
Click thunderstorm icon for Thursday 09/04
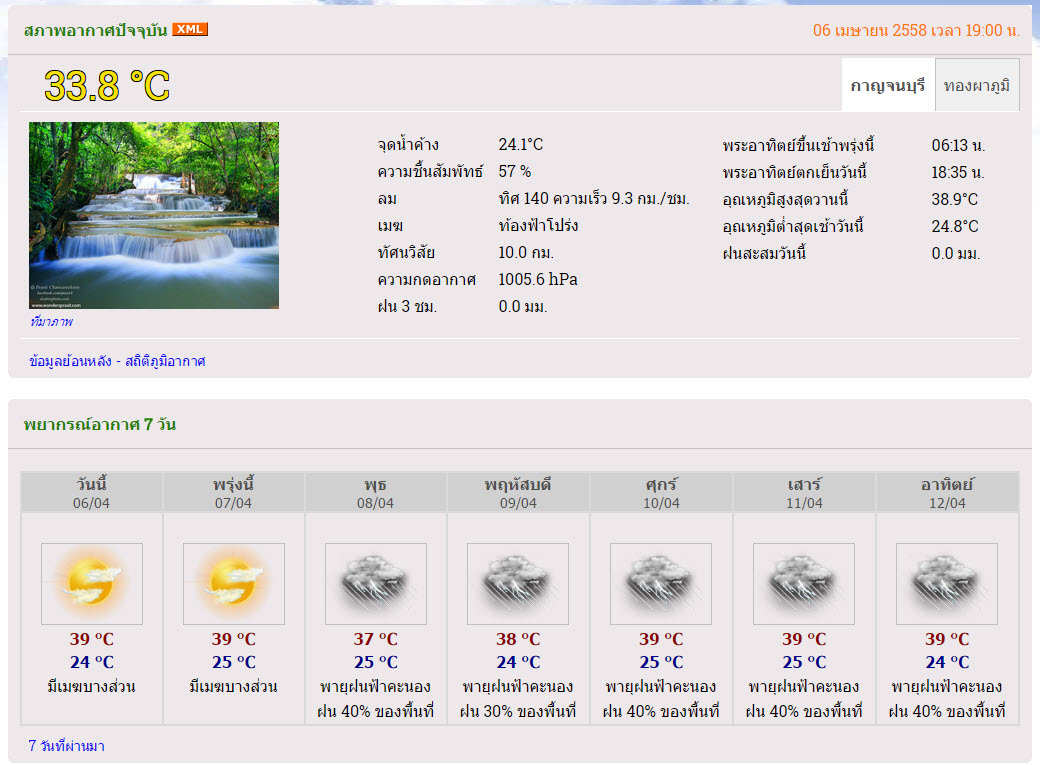coord(518,584)
